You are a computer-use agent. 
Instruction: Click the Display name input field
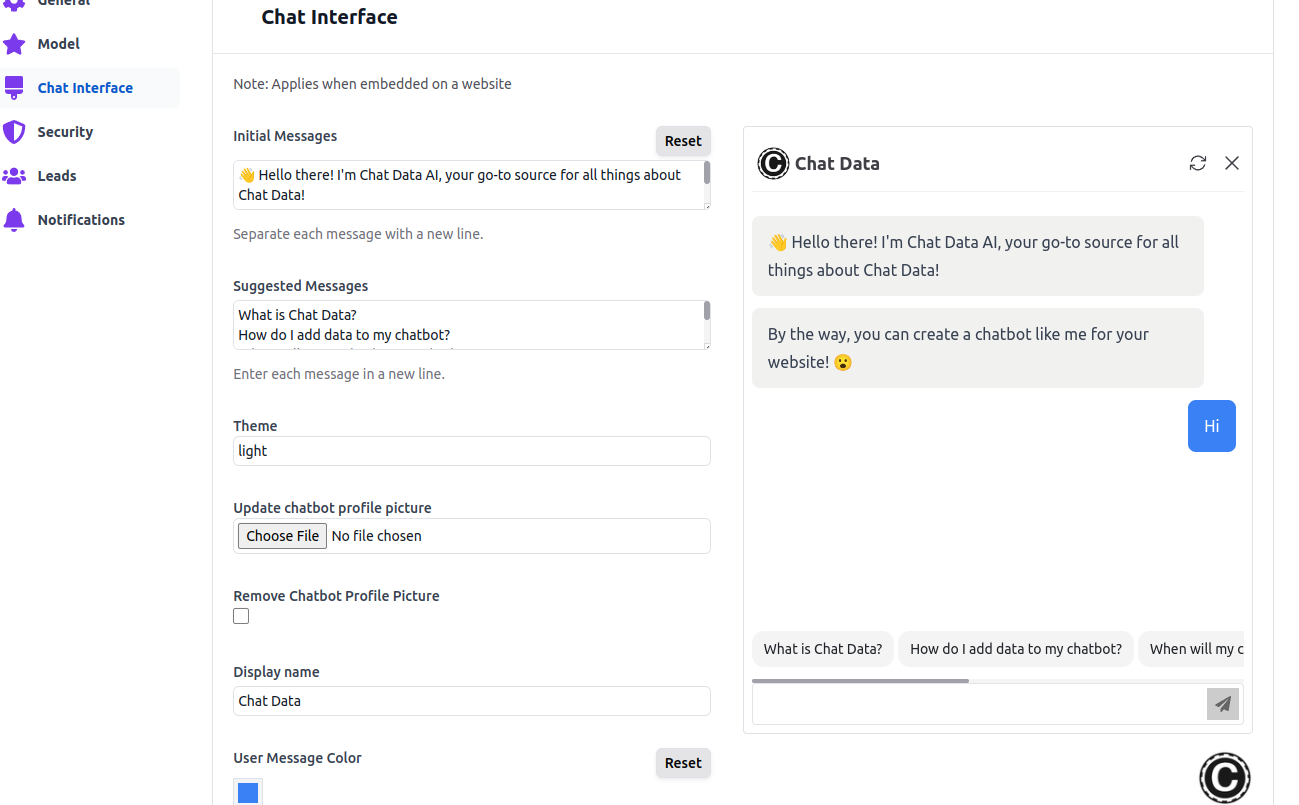471,701
